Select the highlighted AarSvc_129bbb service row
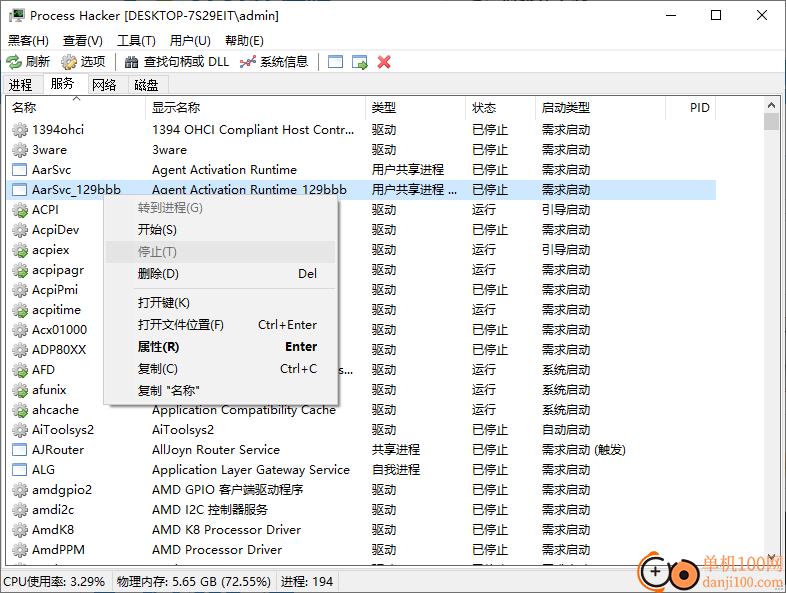The width and height of the screenshot is (786, 593). point(361,190)
